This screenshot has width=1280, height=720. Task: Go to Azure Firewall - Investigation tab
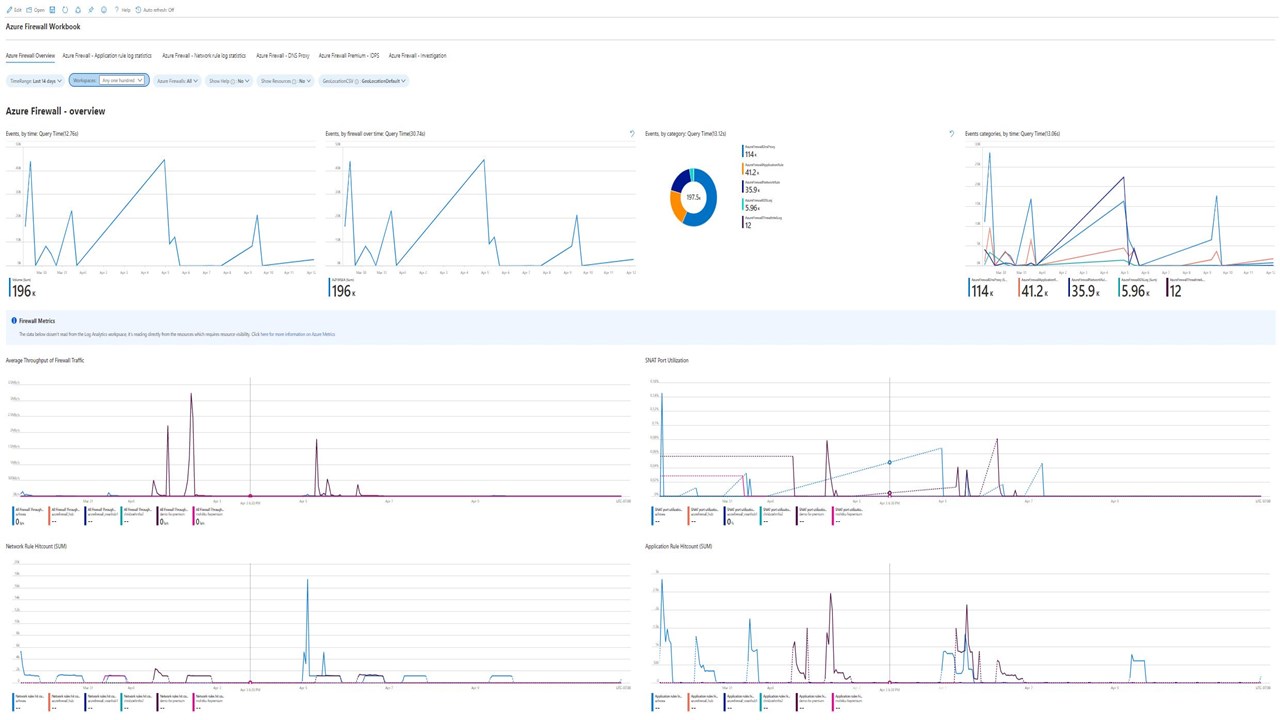point(418,56)
